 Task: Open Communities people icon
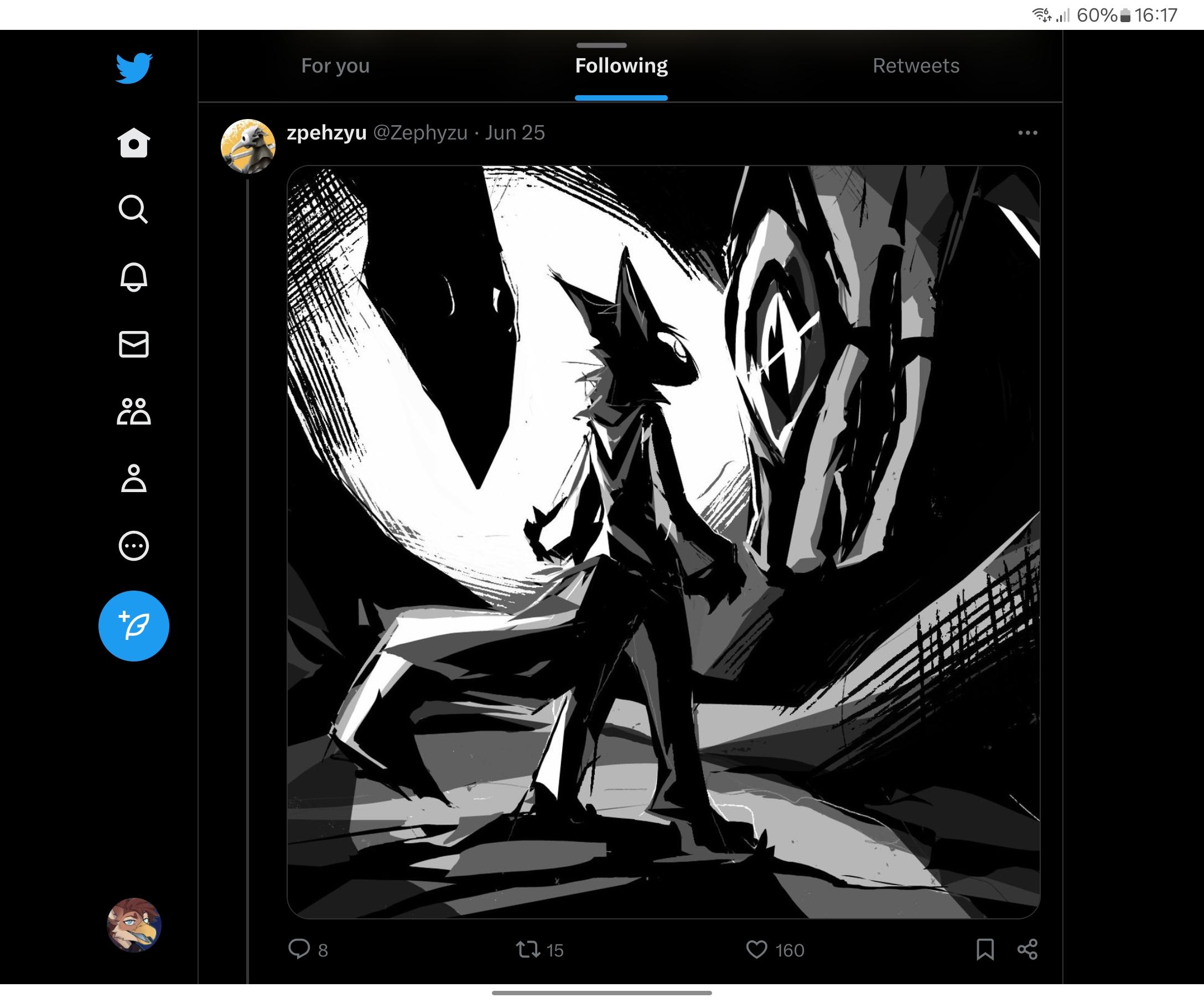coord(133,411)
